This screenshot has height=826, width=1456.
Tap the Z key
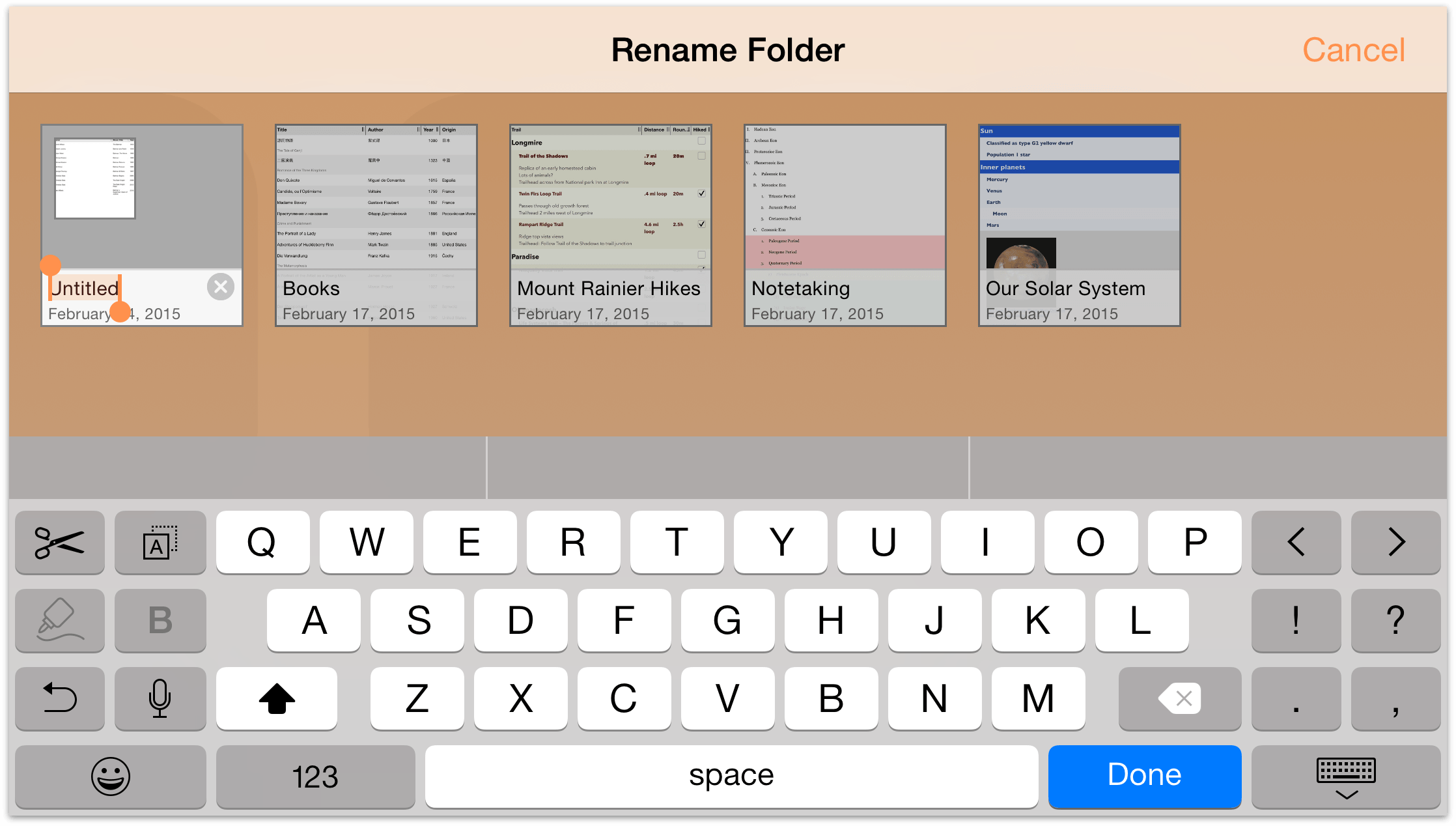tap(417, 698)
